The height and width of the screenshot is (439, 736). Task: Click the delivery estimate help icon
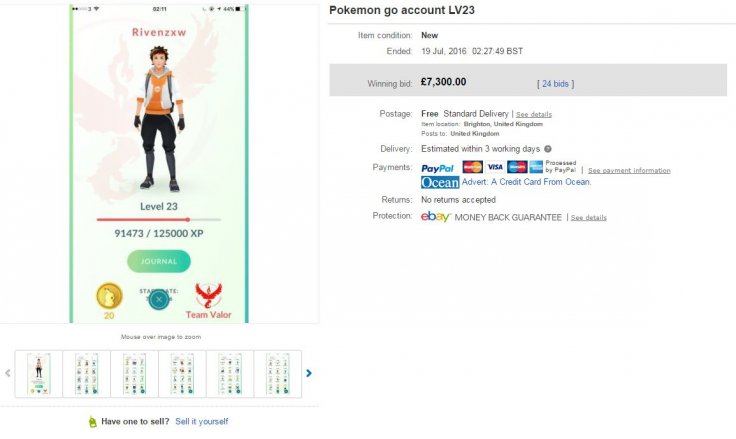point(548,149)
